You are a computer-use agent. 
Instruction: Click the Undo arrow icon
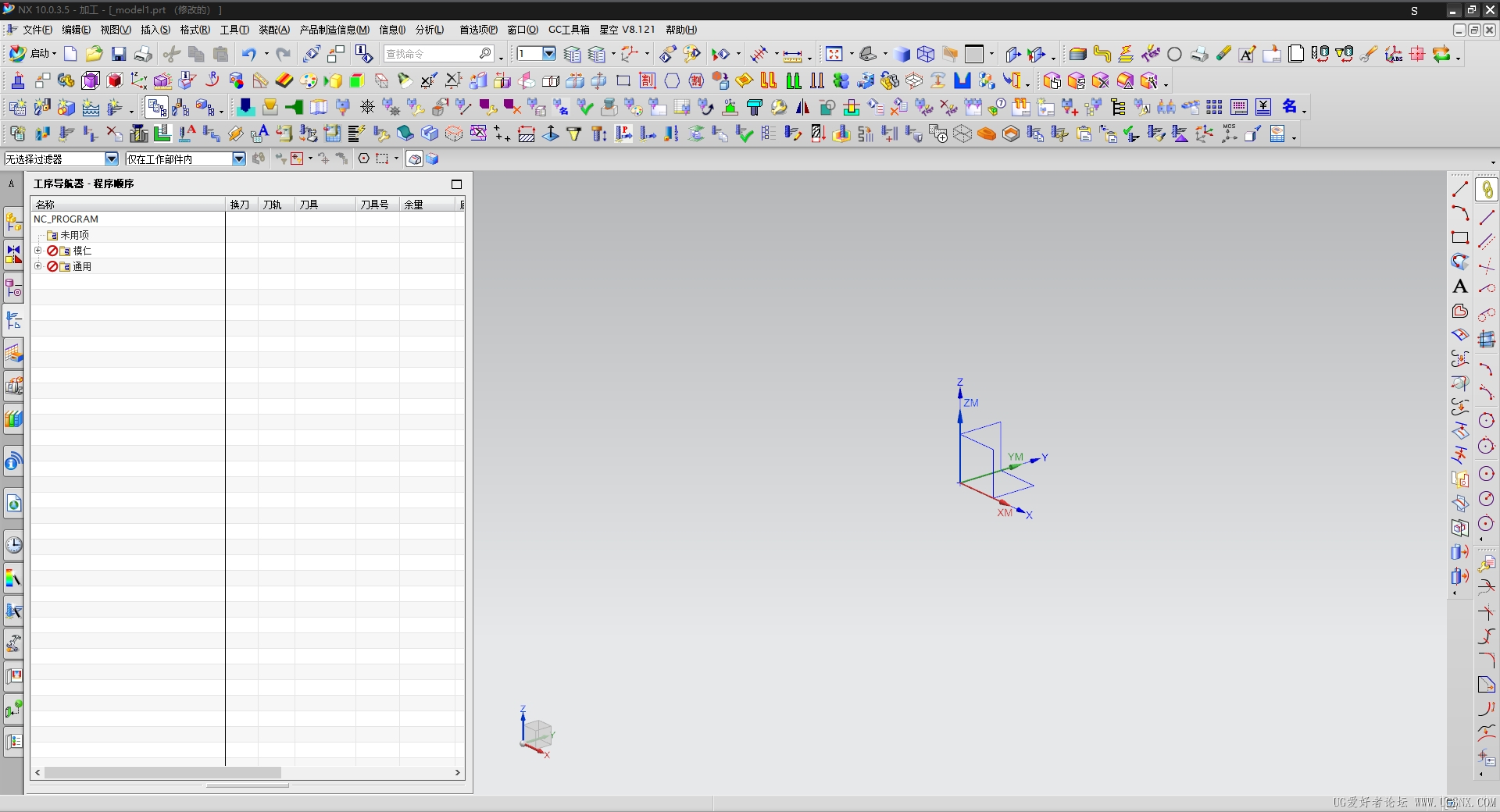point(248,54)
